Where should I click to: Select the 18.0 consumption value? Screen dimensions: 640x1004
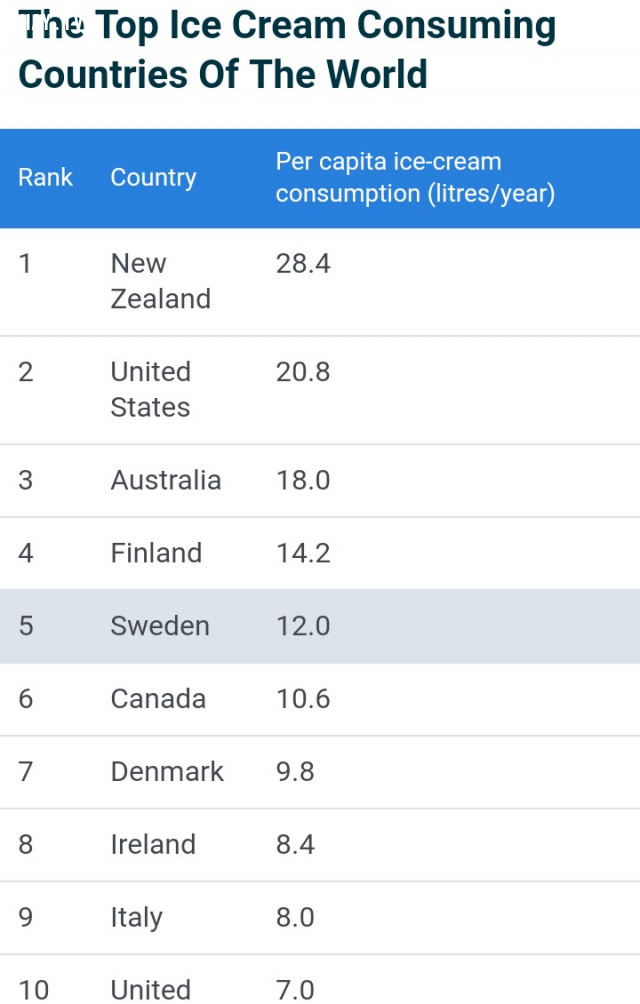tap(303, 480)
